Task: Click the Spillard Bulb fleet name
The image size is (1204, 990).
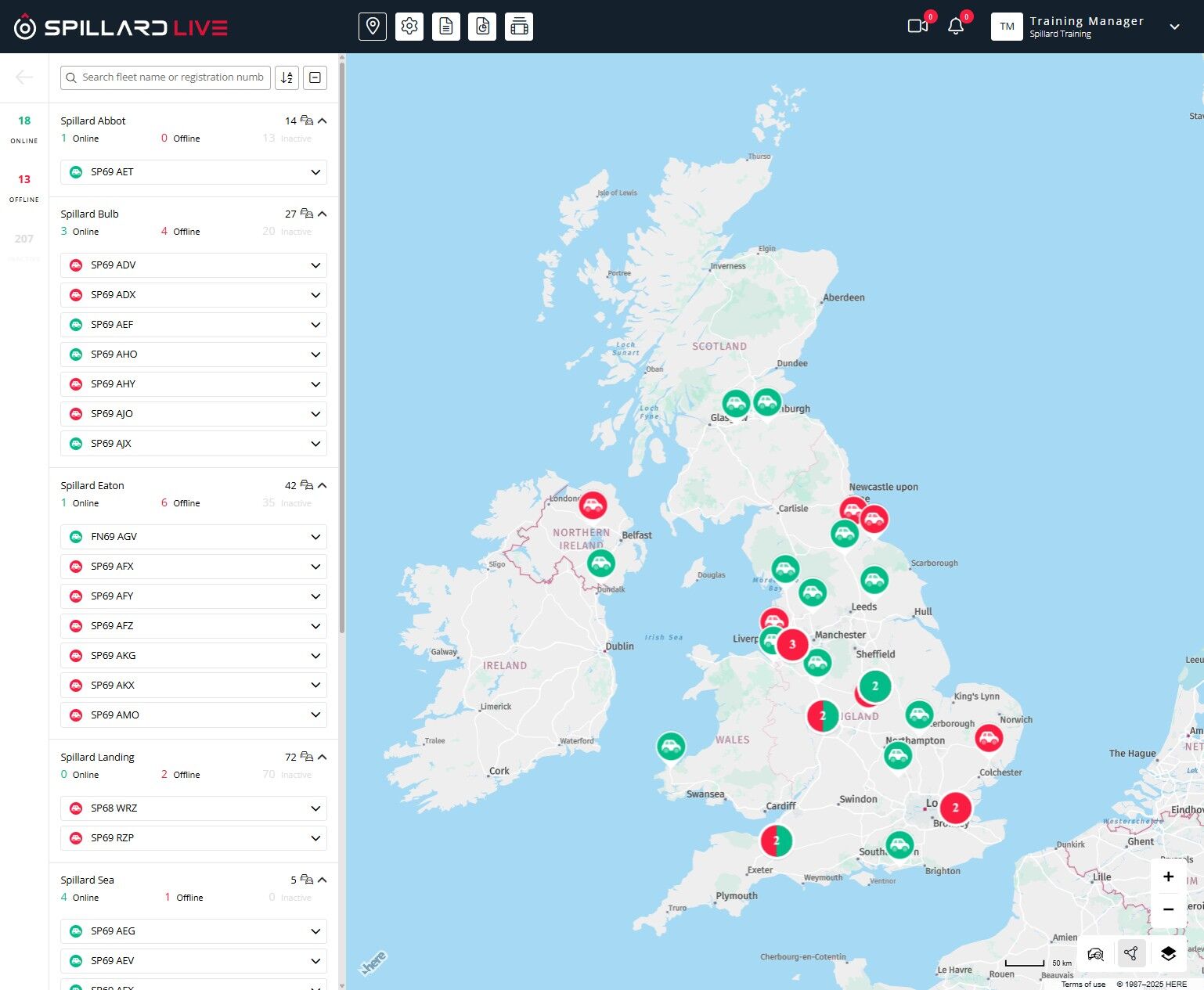Action: 90,214
